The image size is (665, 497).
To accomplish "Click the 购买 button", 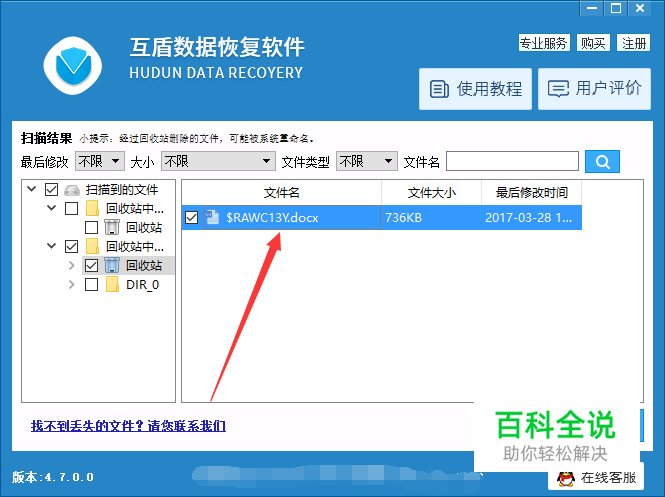I will [593, 43].
